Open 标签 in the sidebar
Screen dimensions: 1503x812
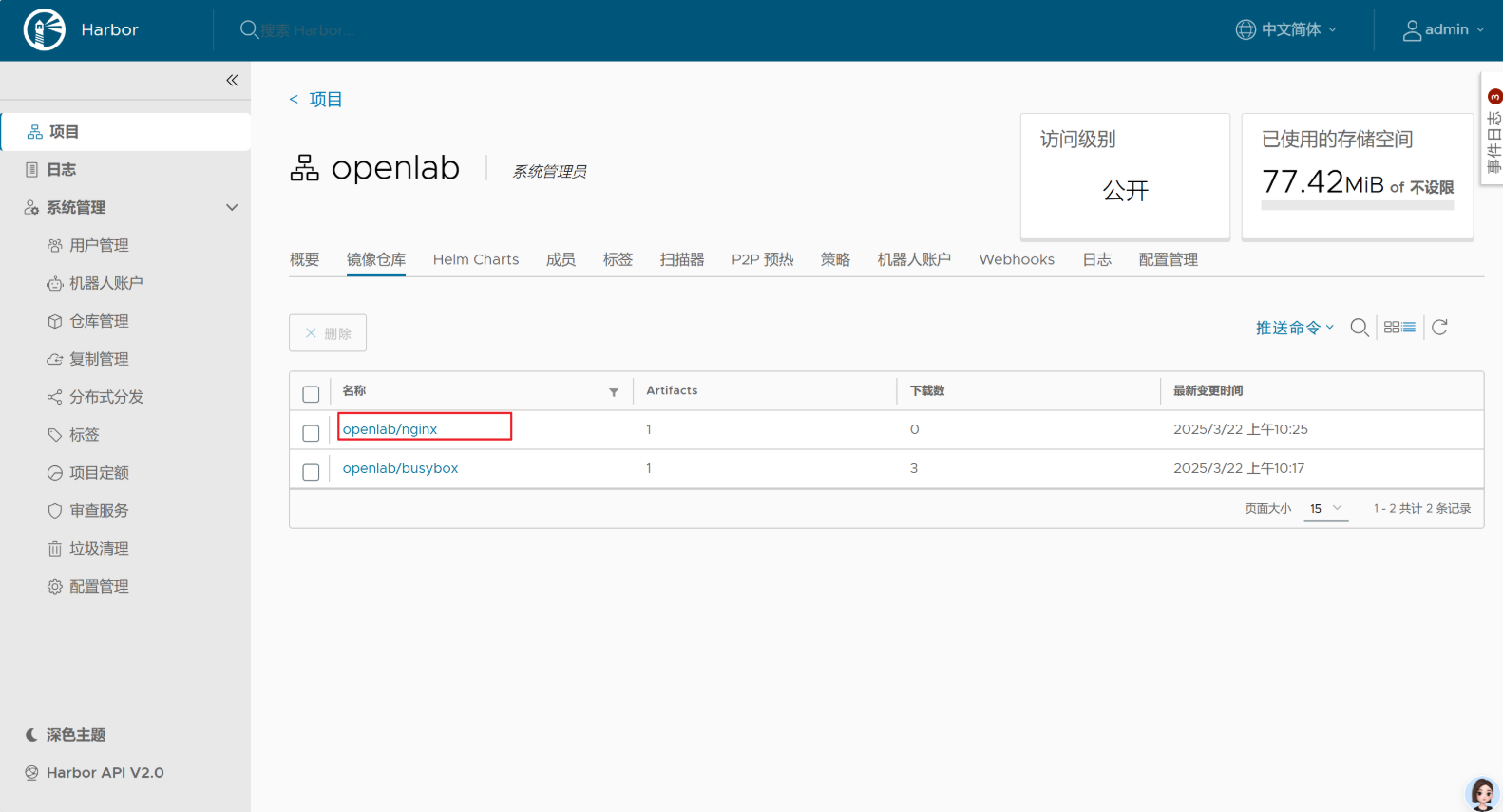84,435
